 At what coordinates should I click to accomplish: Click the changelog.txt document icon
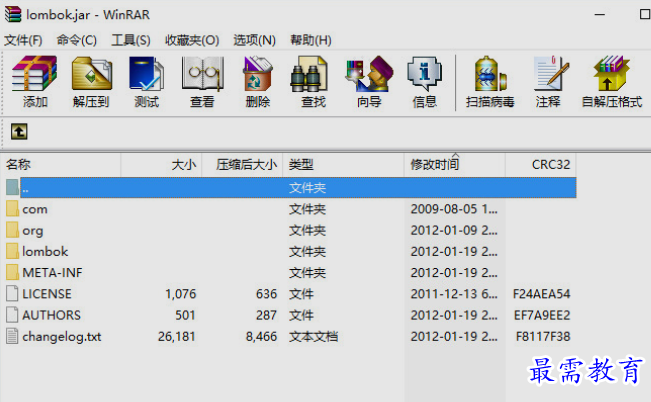point(12,336)
